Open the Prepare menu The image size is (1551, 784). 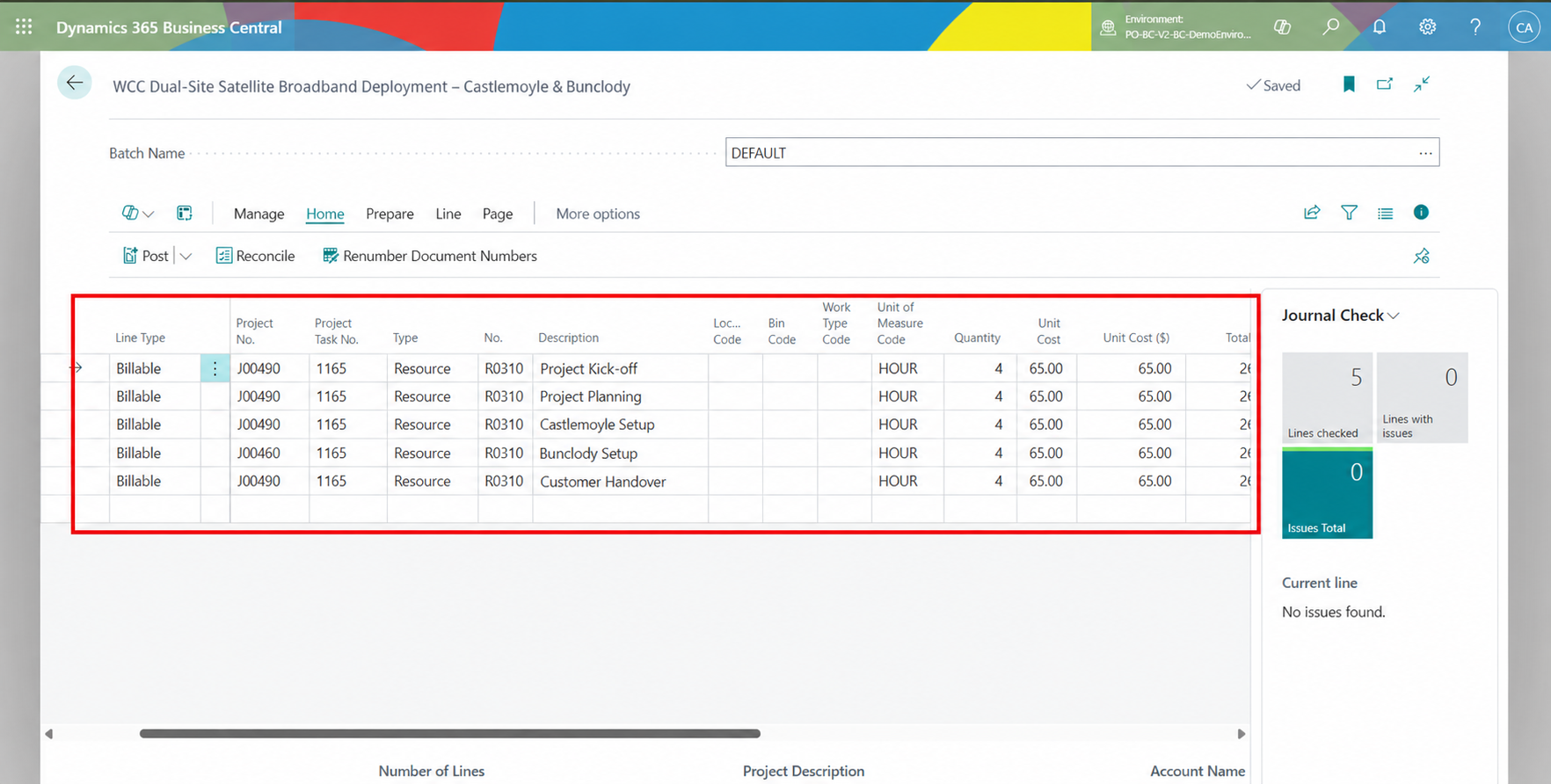tap(390, 214)
